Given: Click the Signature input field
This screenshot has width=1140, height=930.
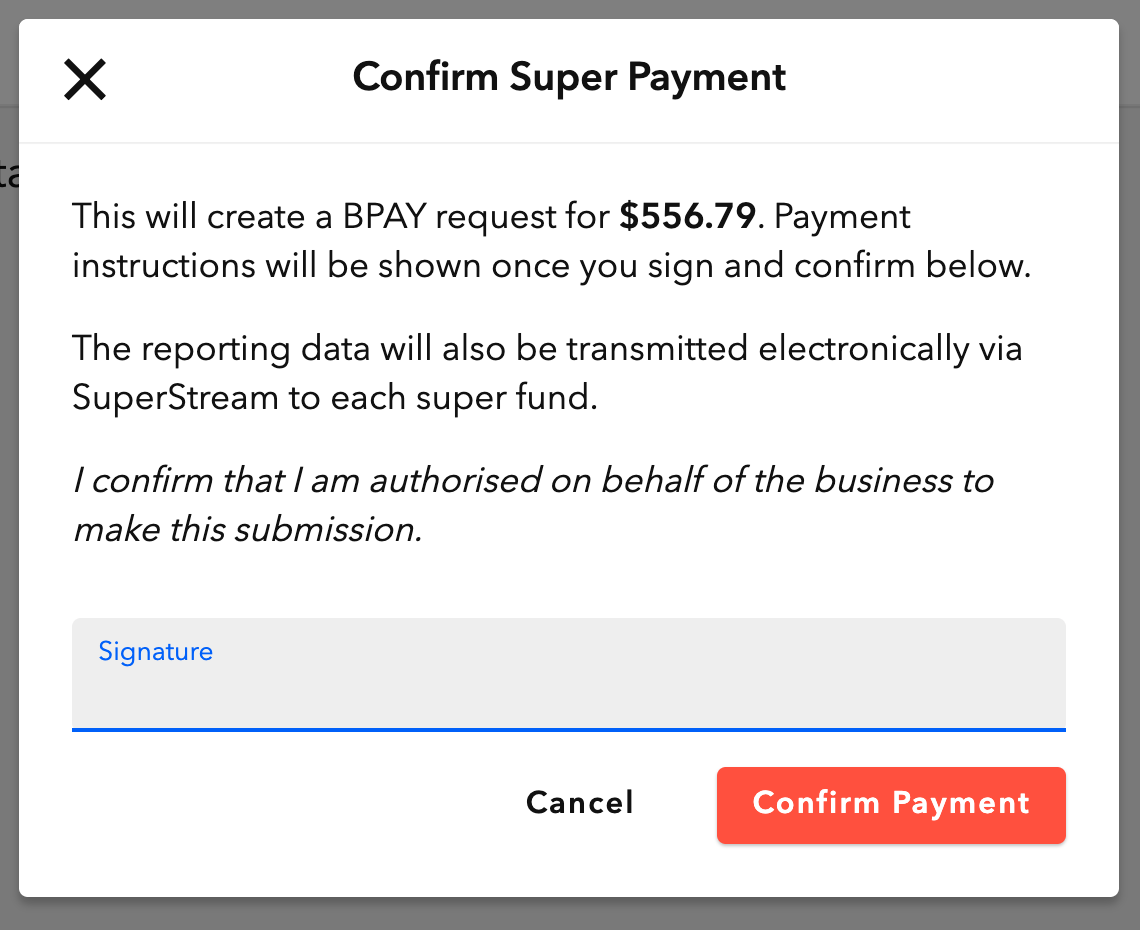Looking at the screenshot, I should pos(568,688).
